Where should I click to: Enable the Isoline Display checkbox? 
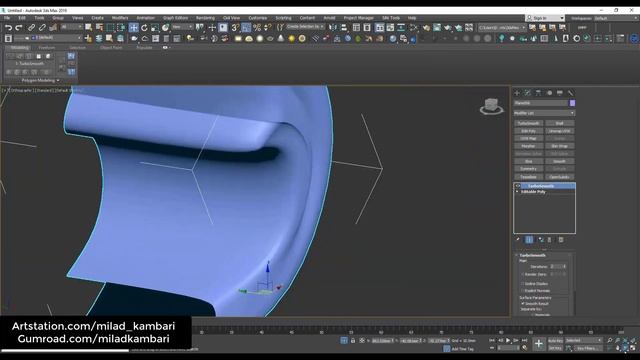(523, 283)
